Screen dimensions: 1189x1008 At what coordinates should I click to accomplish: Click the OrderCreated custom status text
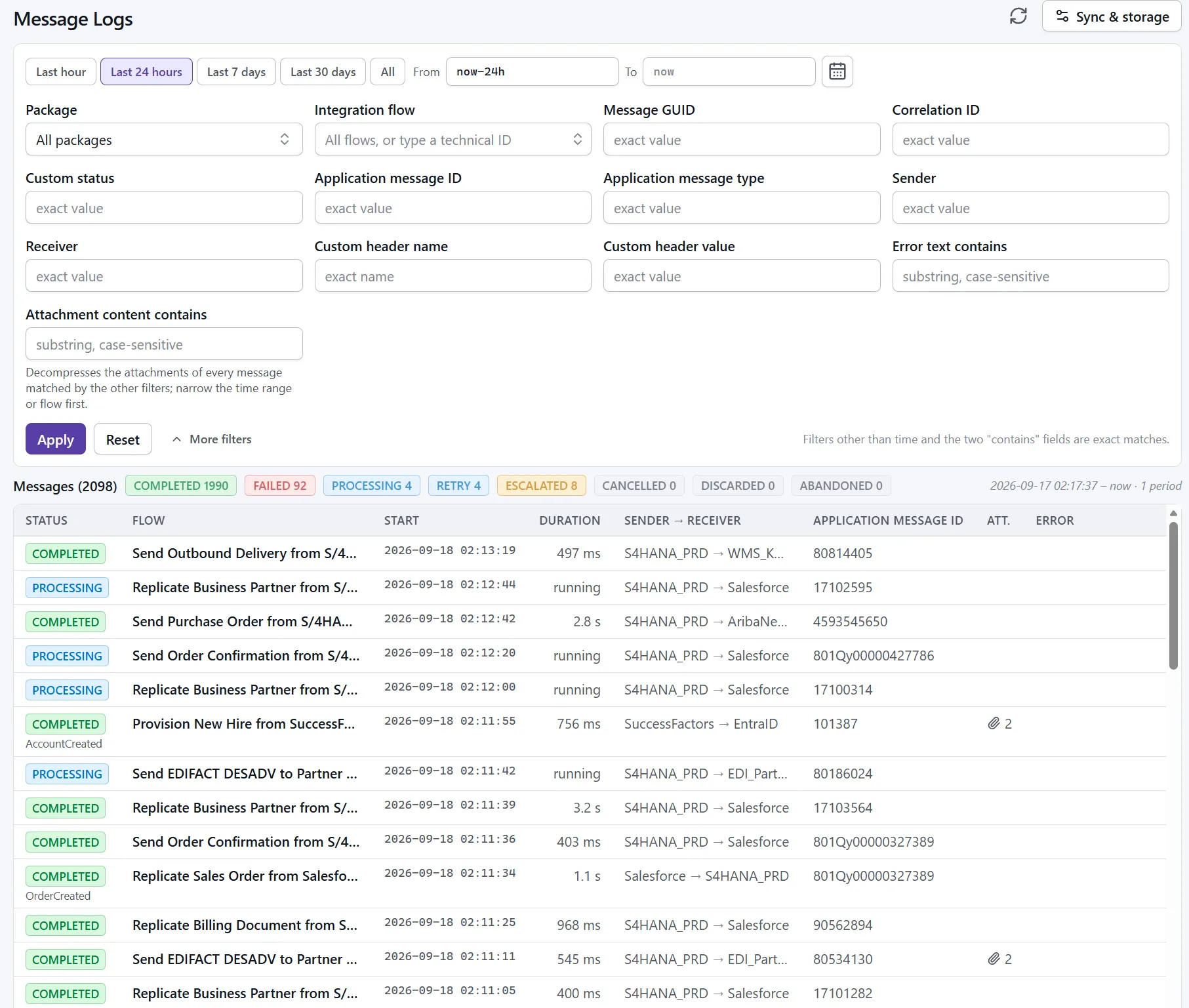(58, 896)
